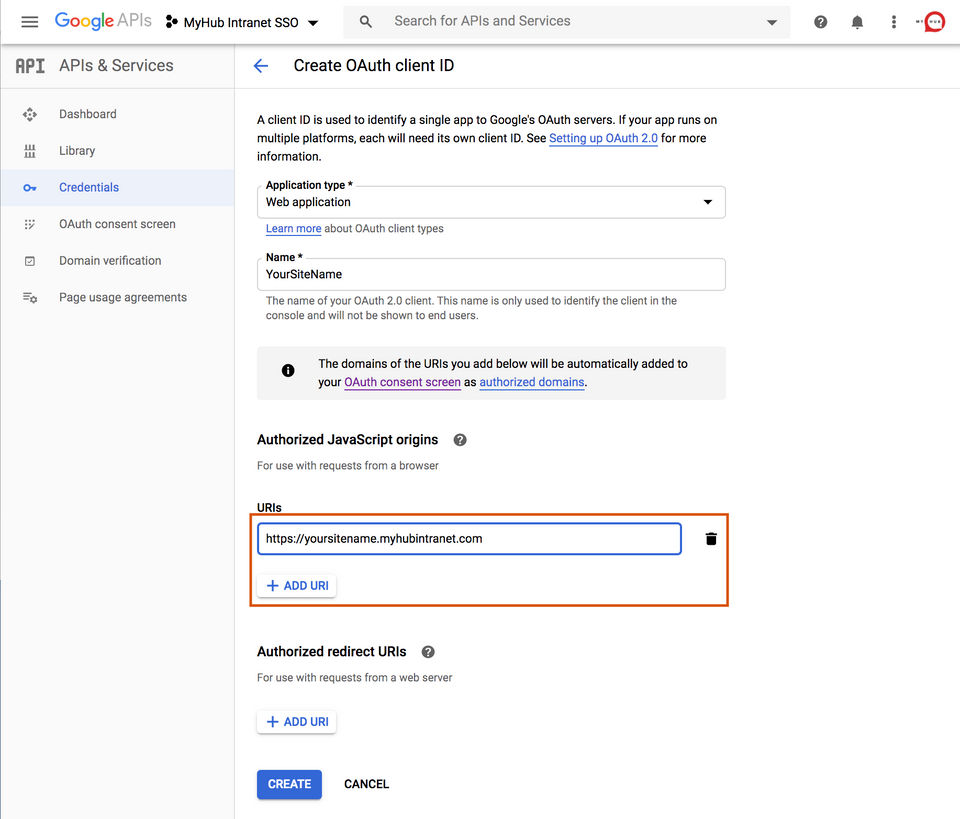The image size is (960, 819).
Task: Open OAuth consent screen in sidebar
Action: (x=117, y=224)
